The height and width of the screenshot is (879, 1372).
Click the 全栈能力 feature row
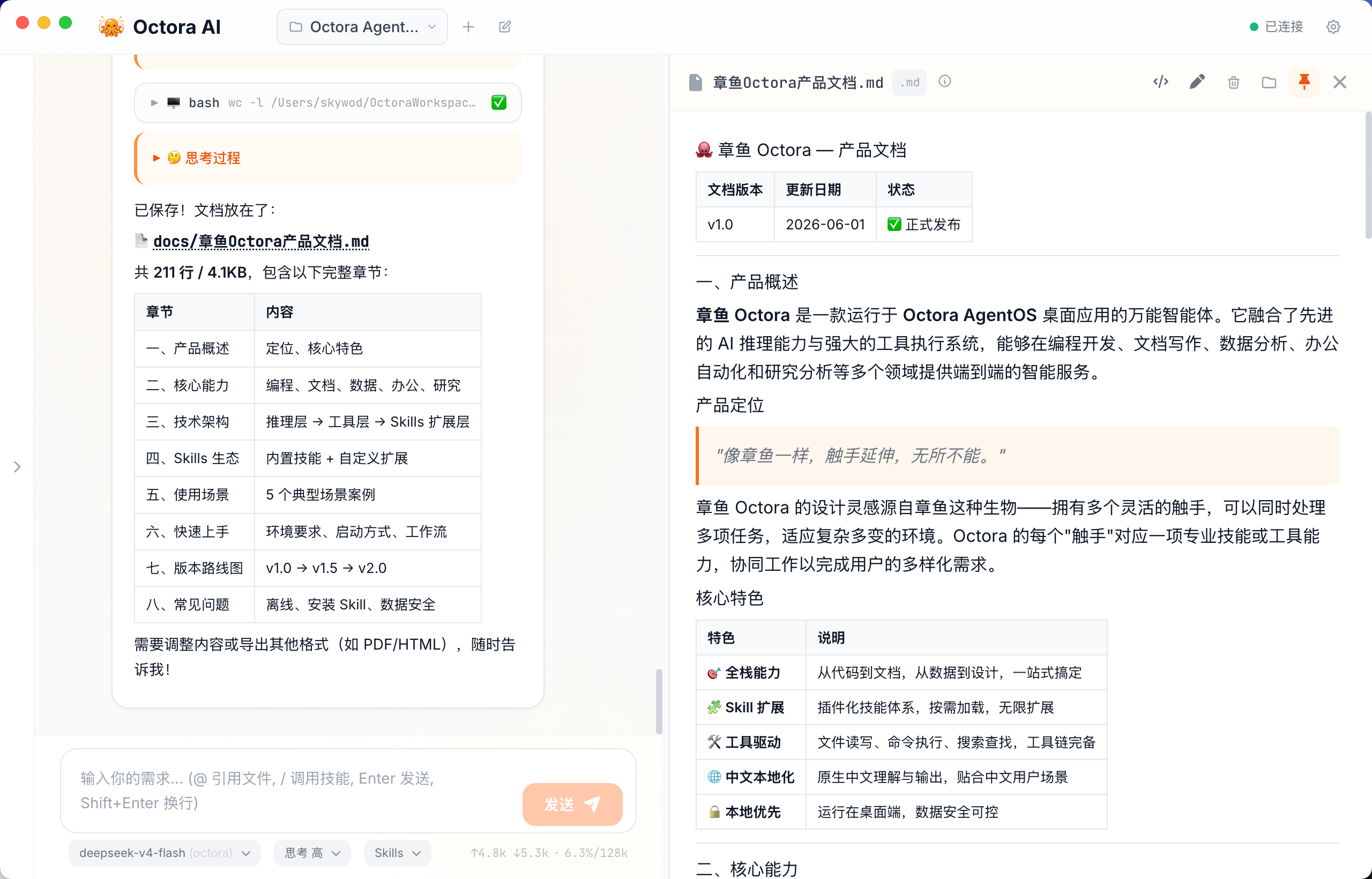902,672
